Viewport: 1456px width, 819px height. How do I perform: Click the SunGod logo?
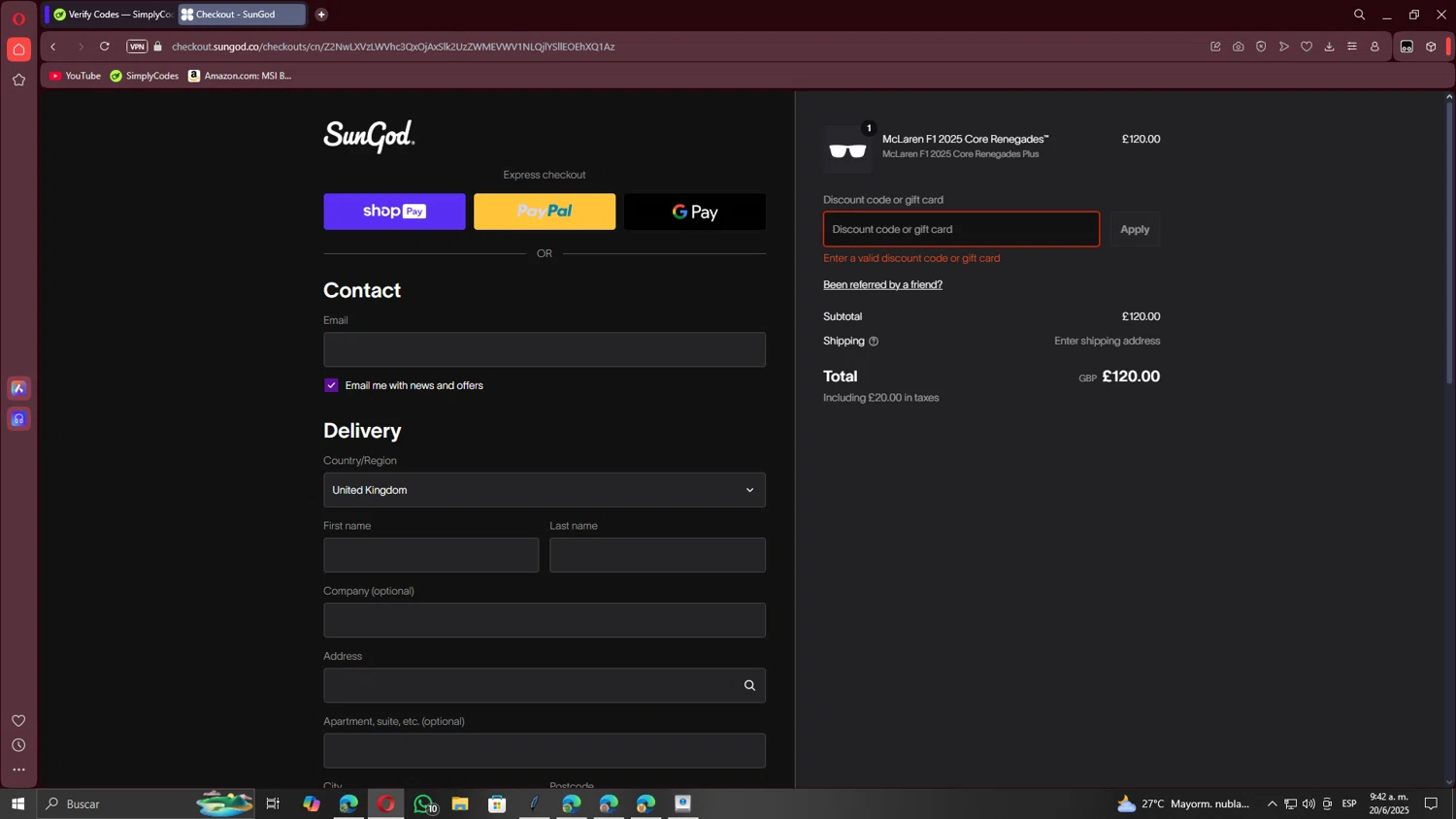pyautogui.click(x=369, y=137)
